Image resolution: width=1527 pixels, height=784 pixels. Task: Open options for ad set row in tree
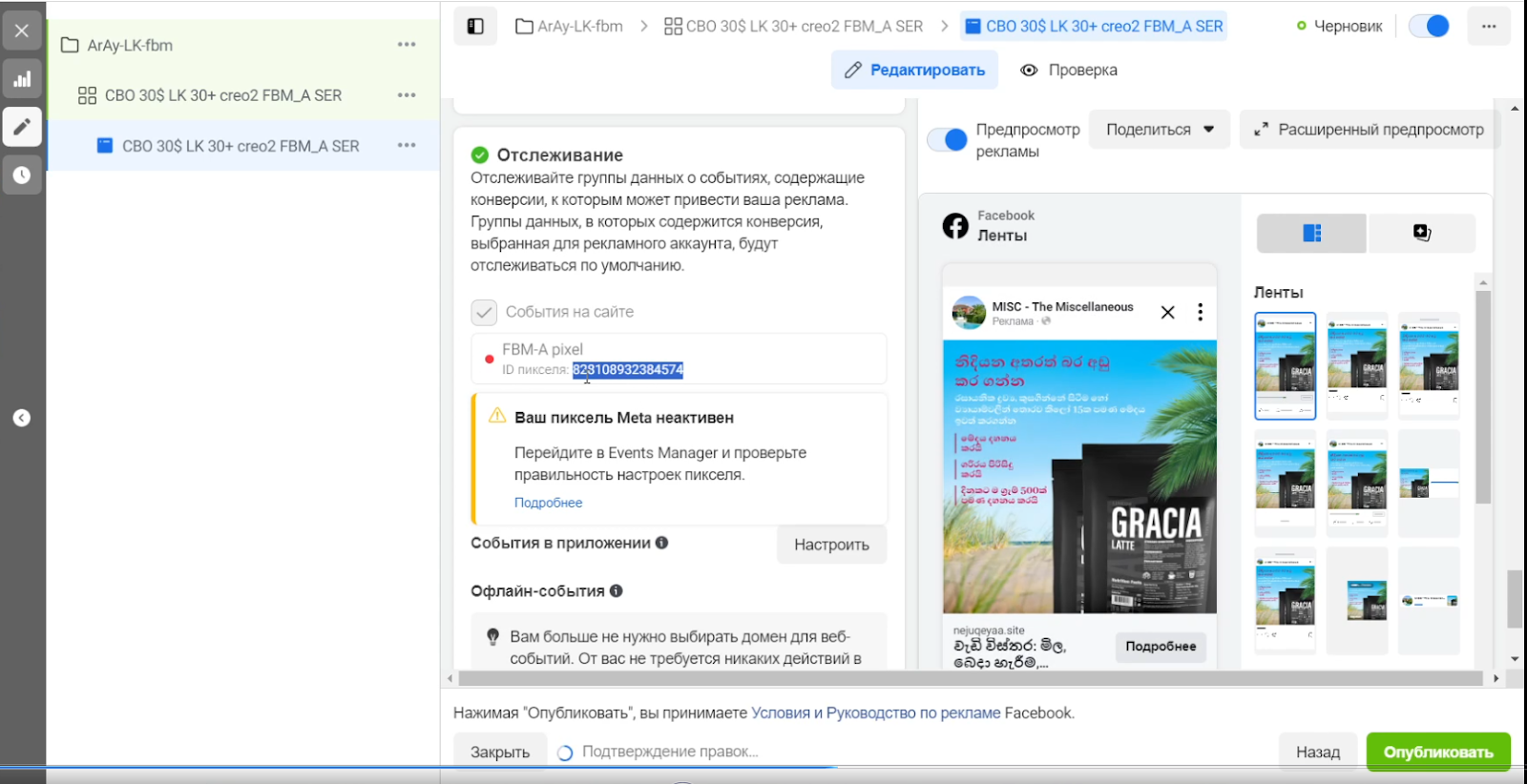(x=407, y=95)
